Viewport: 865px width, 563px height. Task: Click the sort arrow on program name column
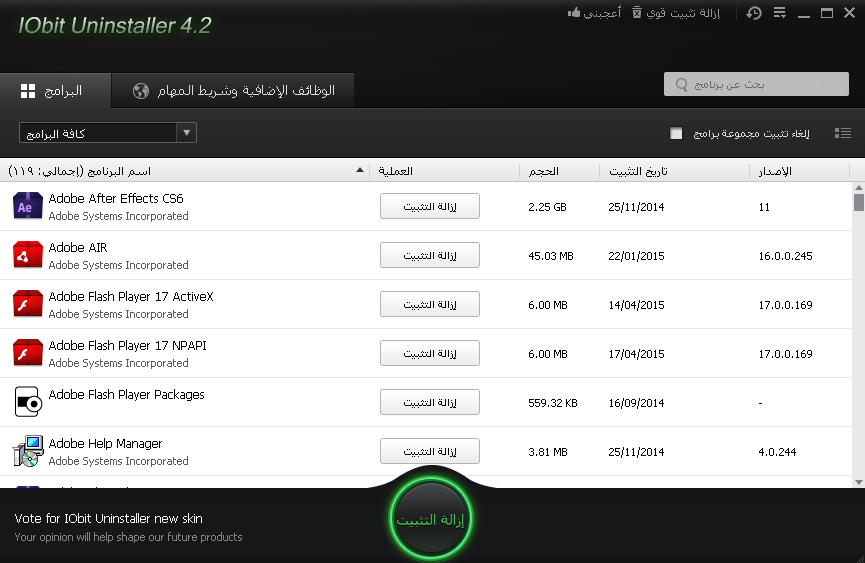(360, 170)
